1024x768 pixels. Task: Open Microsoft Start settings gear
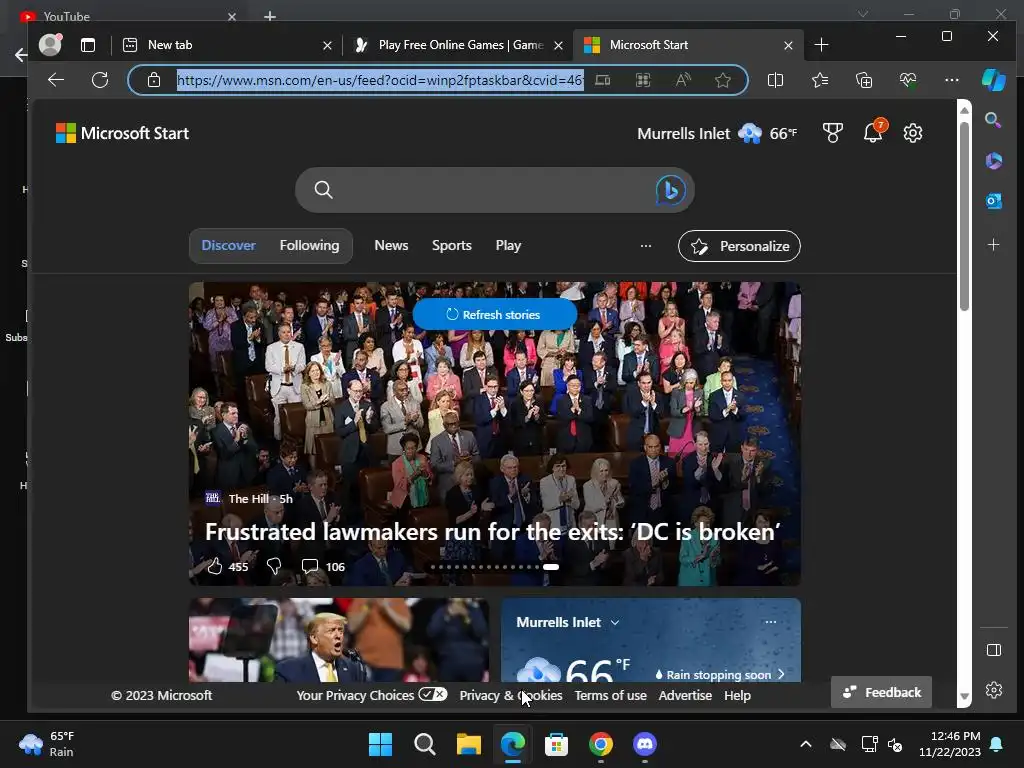coord(912,133)
